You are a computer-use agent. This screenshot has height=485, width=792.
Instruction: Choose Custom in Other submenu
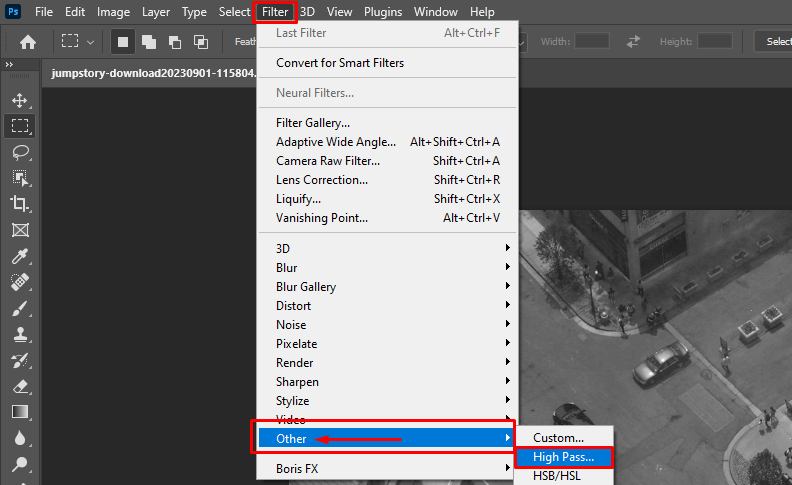point(564,438)
